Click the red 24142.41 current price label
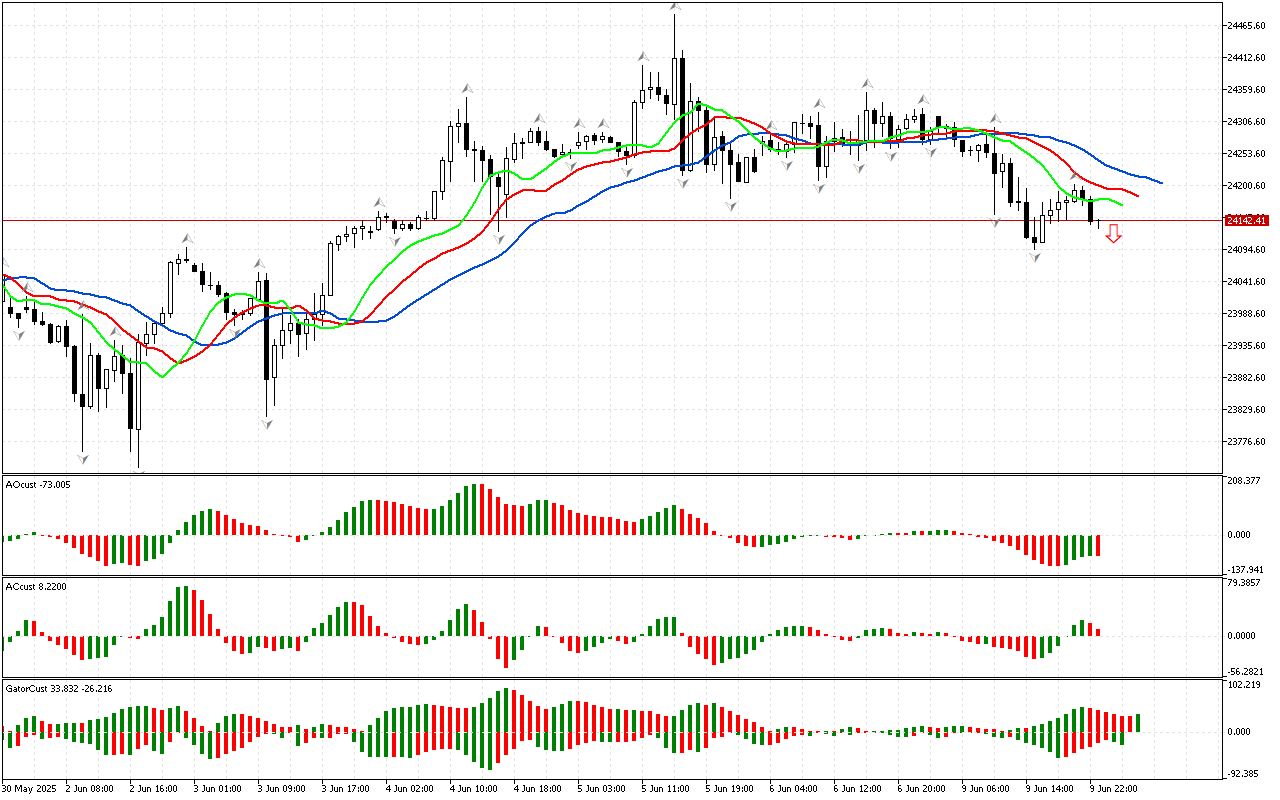This screenshot has width=1280, height=800. tap(1246, 220)
